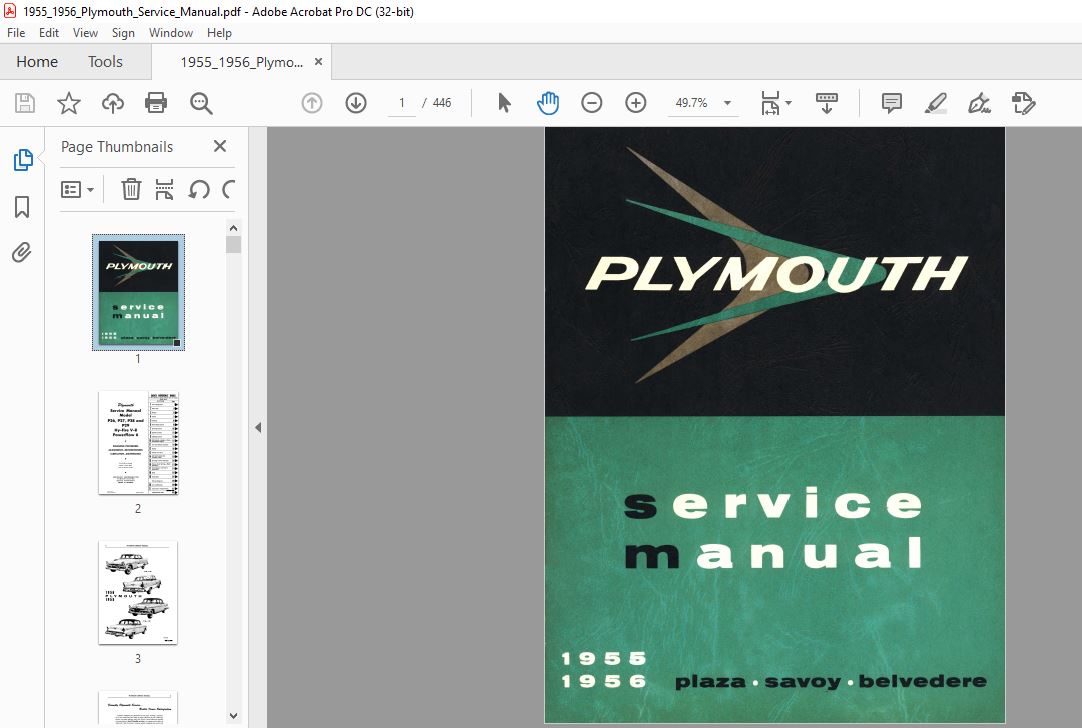The height and width of the screenshot is (728, 1082).
Task: Add a sticky note comment
Action: click(x=892, y=104)
